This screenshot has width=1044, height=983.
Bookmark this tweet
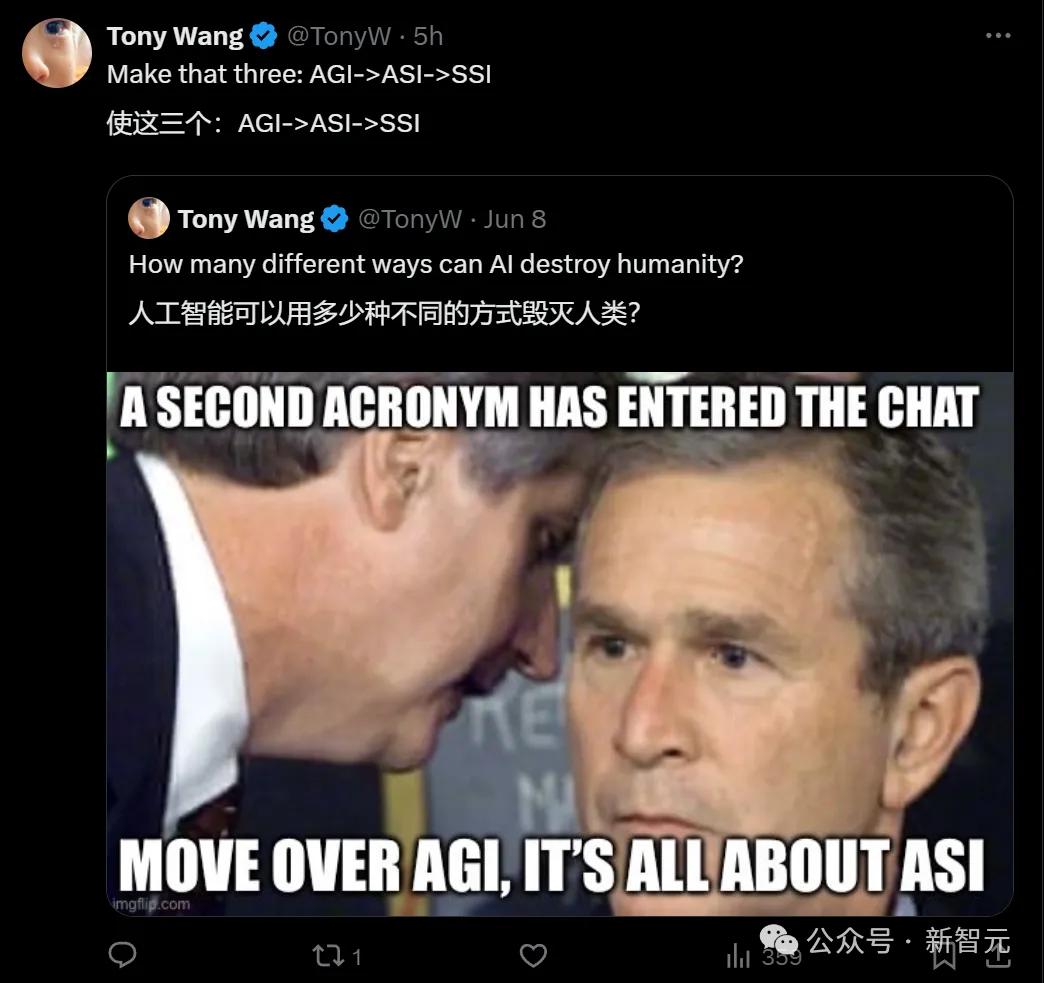(943, 958)
